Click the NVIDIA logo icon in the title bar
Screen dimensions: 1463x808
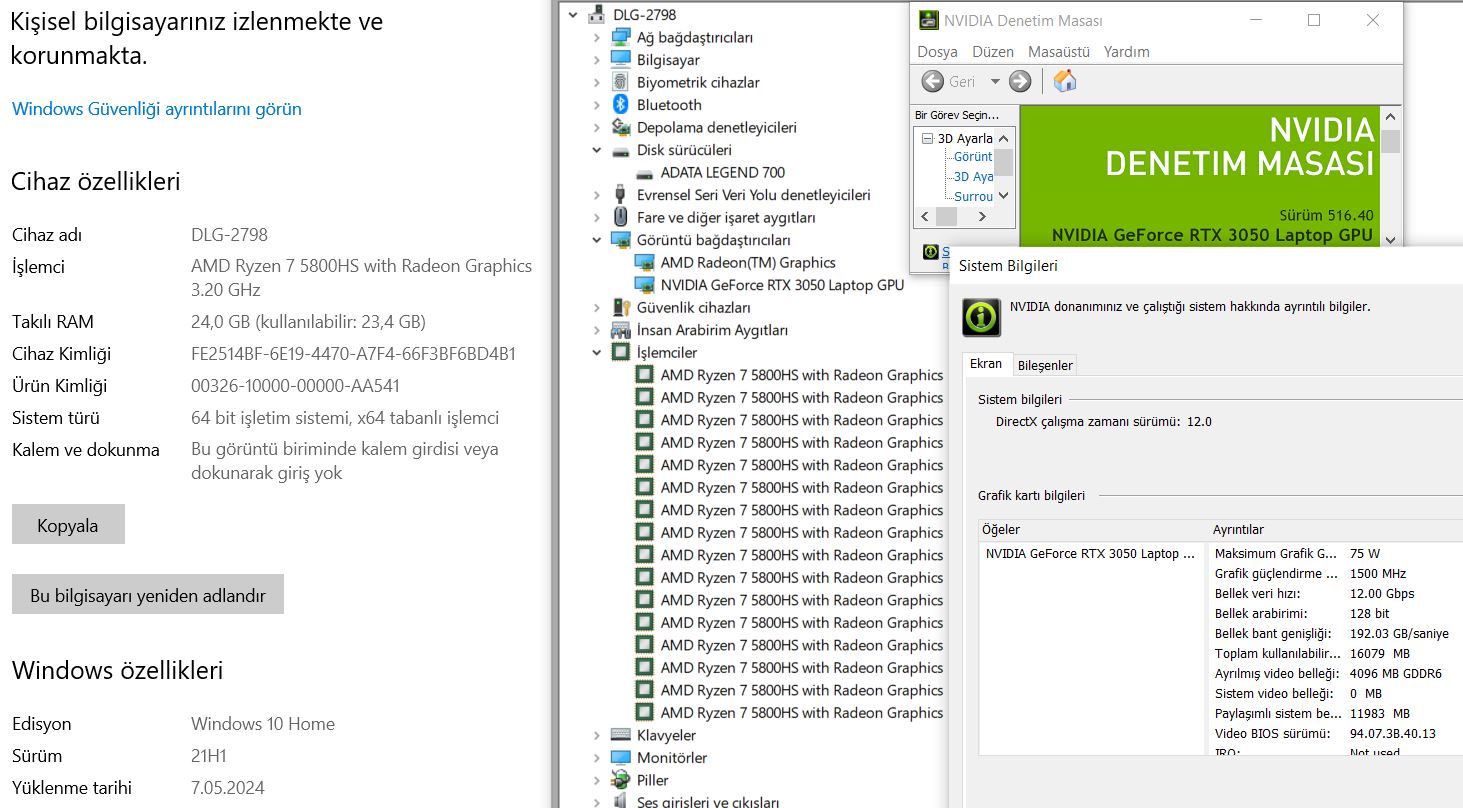(x=929, y=20)
